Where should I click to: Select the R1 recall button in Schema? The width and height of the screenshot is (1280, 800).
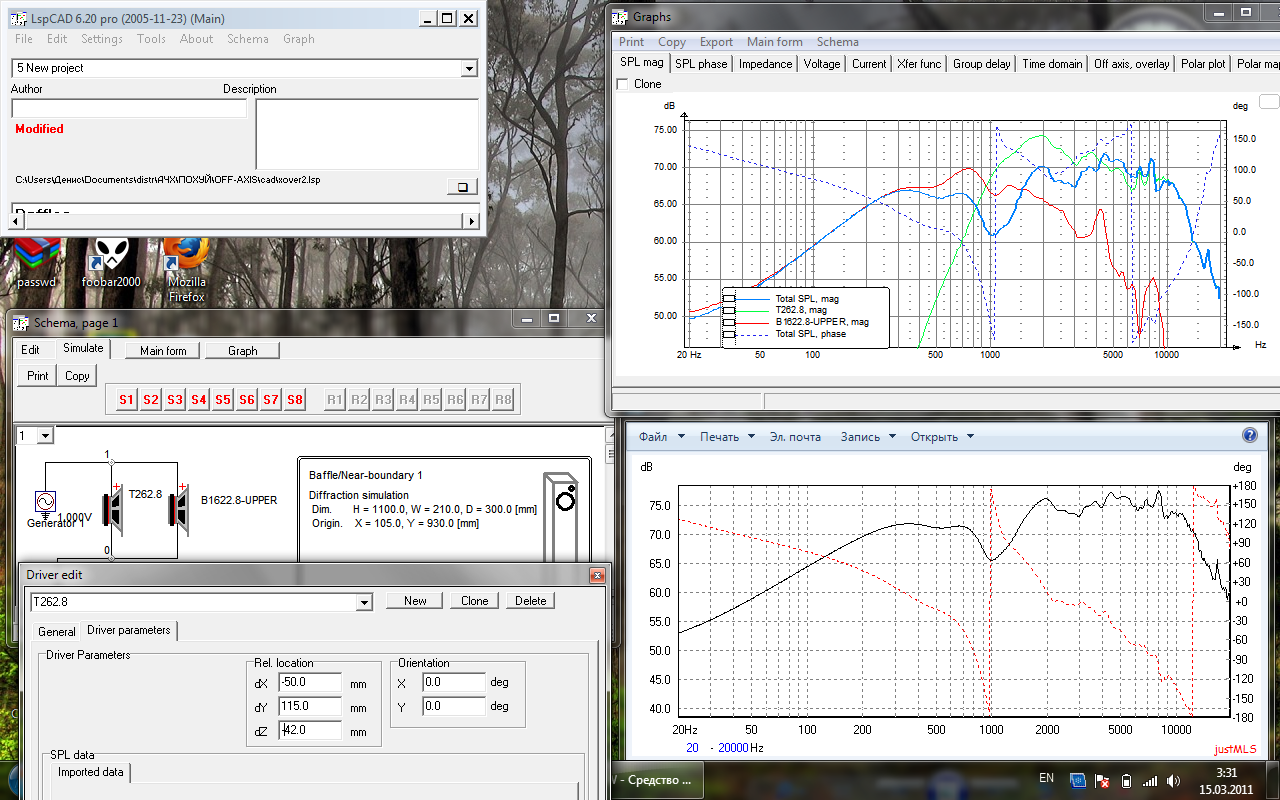(x=335, y=400)
